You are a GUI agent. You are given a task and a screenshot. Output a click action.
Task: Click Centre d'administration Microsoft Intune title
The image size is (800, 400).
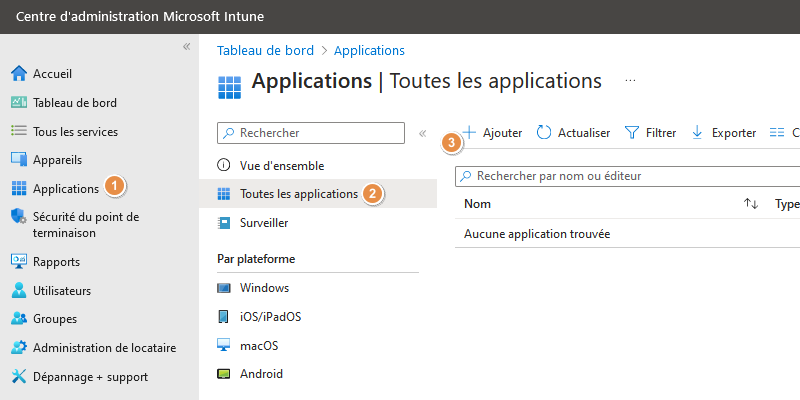(x=140, y=16)
